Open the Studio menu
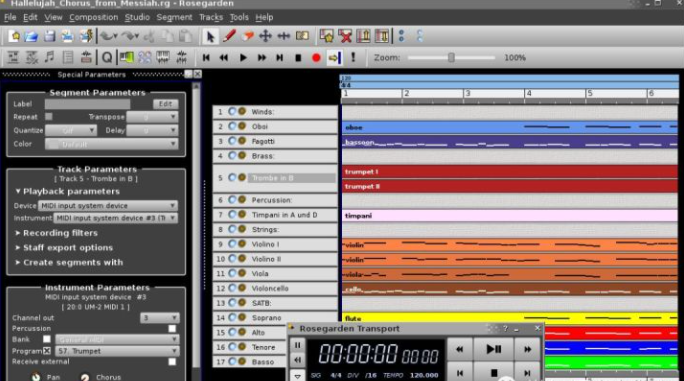The width and height of the screenshot is (684, 381). [137, 17]
